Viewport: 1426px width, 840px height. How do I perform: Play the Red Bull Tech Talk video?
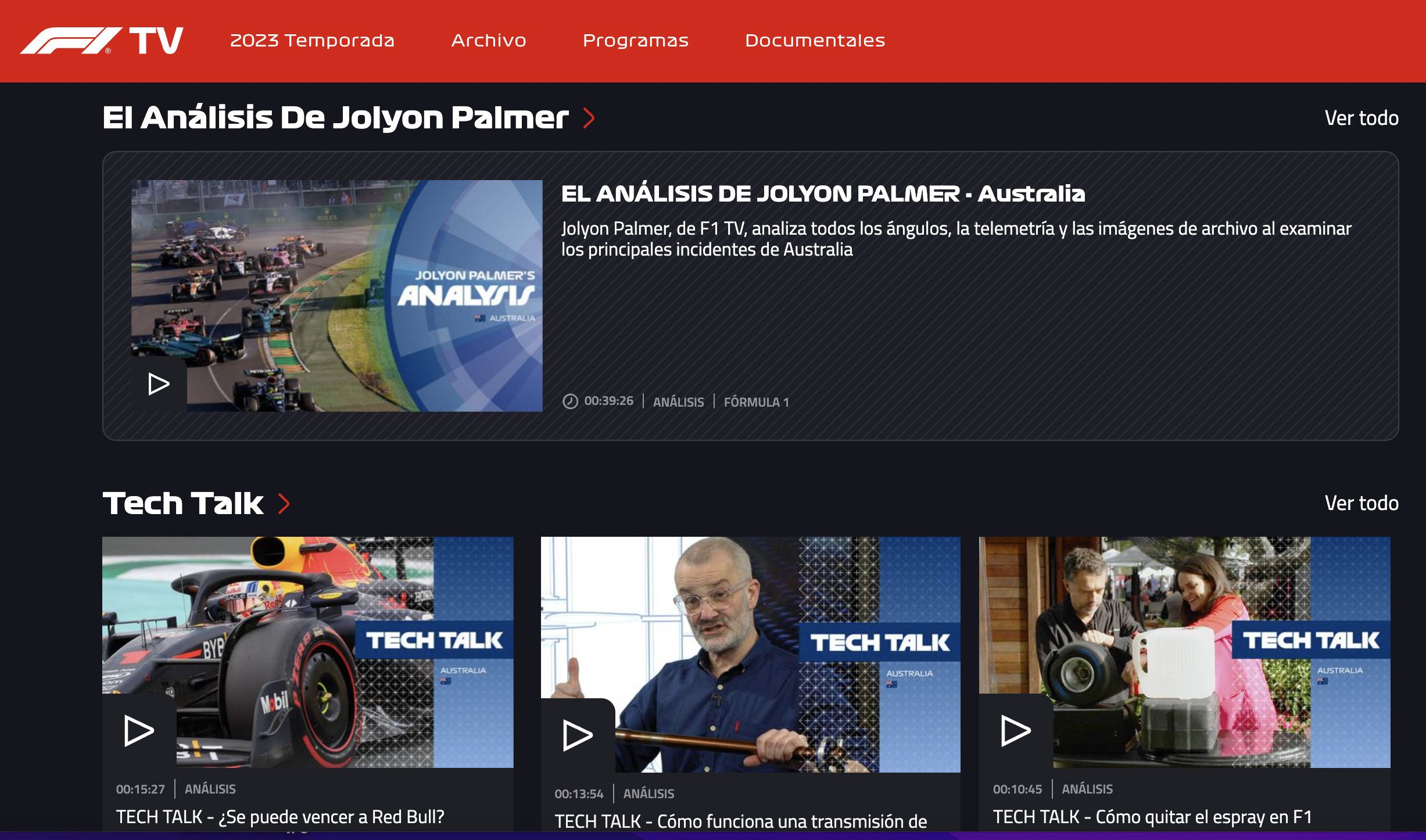[x=139, y=731]
